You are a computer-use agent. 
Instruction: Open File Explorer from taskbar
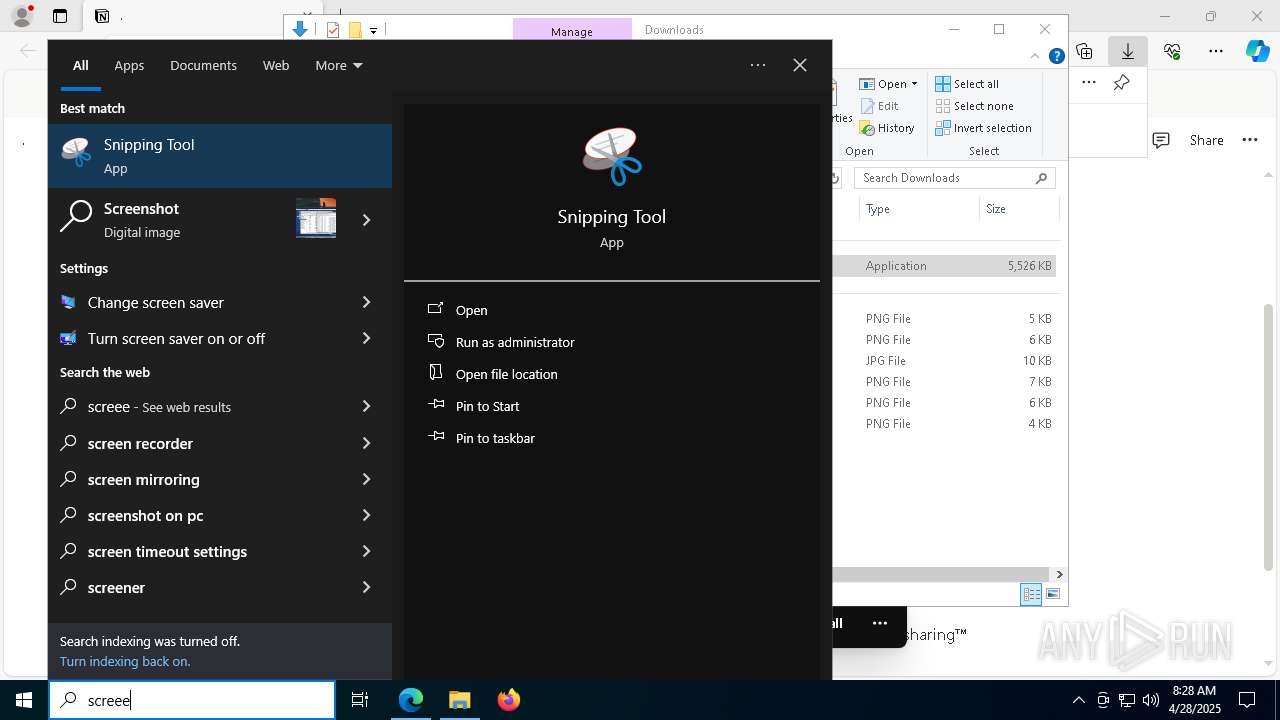[459, 700]
